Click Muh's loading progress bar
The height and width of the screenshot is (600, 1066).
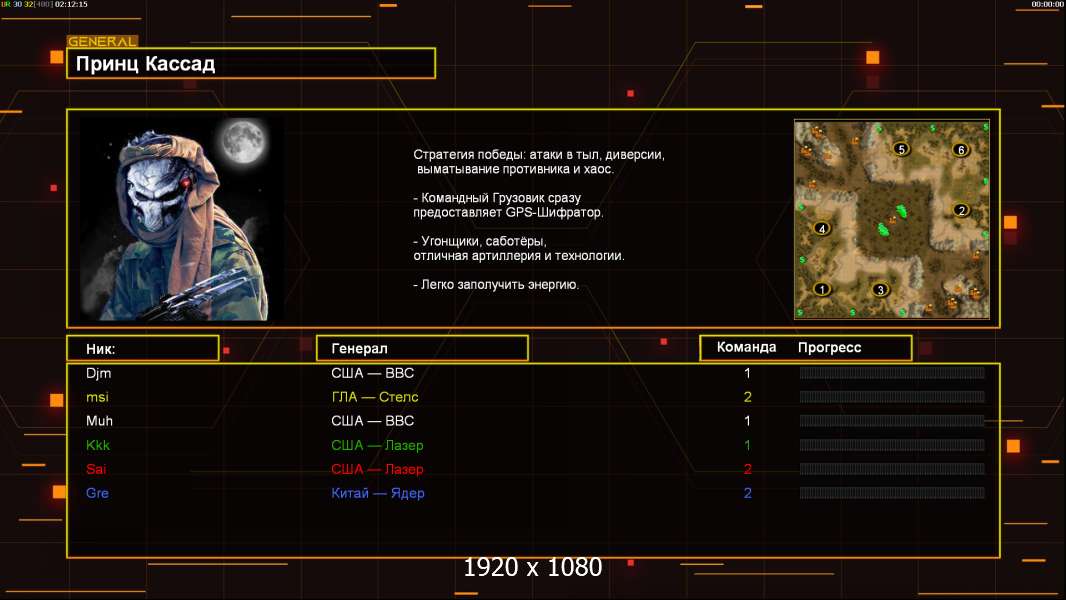pyautogui.click(x=892, y=421)
